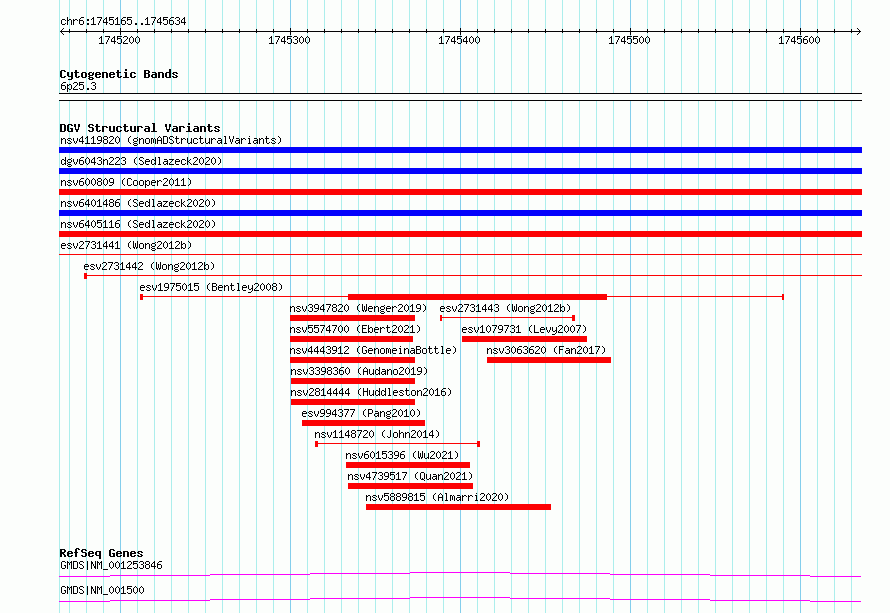Viewport: 890px width, 613px height.
Task: Select the 6p25.3 band label
Action: [78, 86]
